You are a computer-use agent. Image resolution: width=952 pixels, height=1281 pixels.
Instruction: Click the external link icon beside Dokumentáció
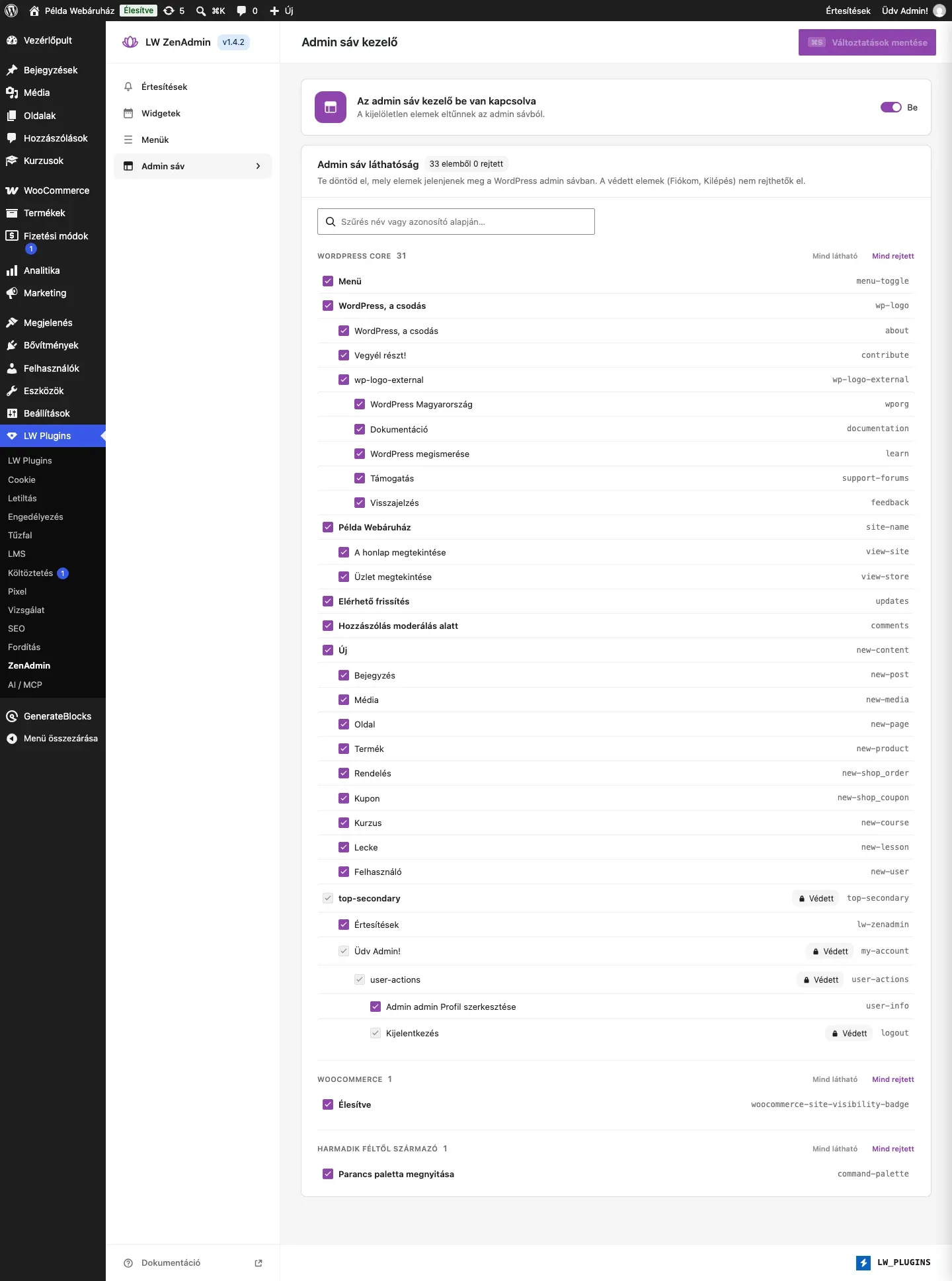pyautogui.click(x=258, y=1263)
